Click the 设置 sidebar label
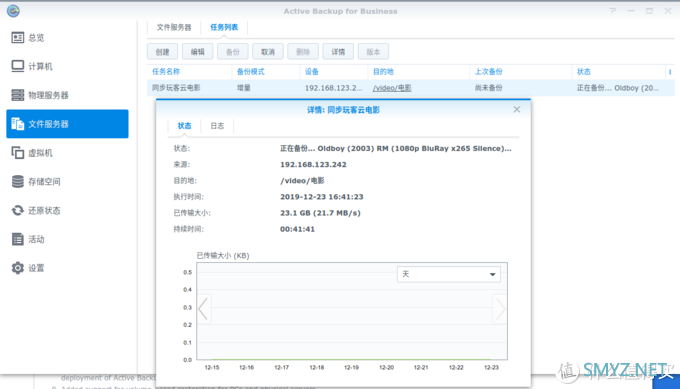The width and height of the screenshot is (680, 389). (x=36, y=268)
